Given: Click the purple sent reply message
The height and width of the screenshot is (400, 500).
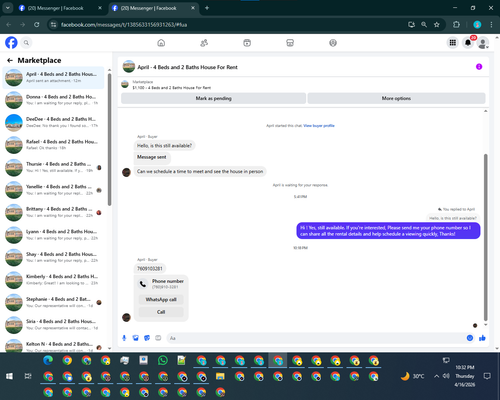Looking at the screenshot, I should pyautogui.click(x=388, y=231).
